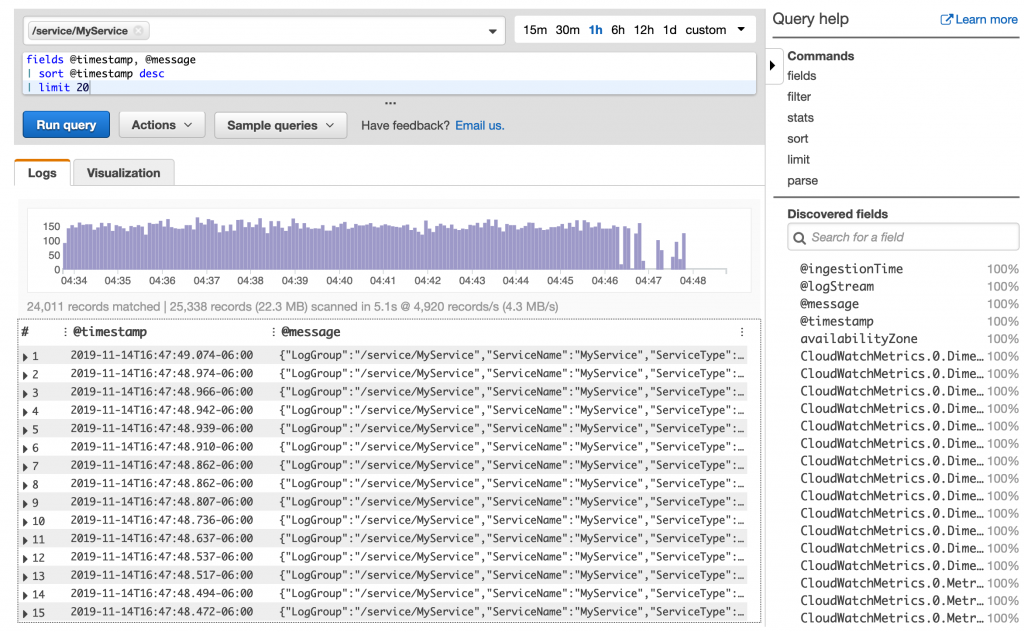The width and height of the screenshot is (1024, 632).
Task: Click the ellipsis to resize the query editor
Action: tap(390, 103)
